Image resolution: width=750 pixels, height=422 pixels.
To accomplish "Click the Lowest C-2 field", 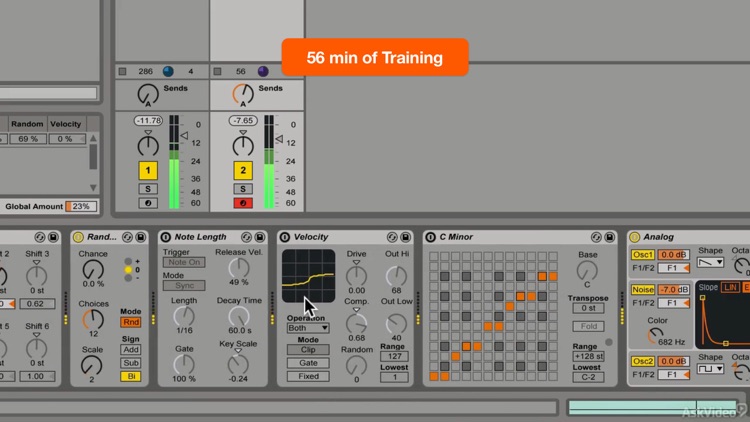I will click(588, 377).
